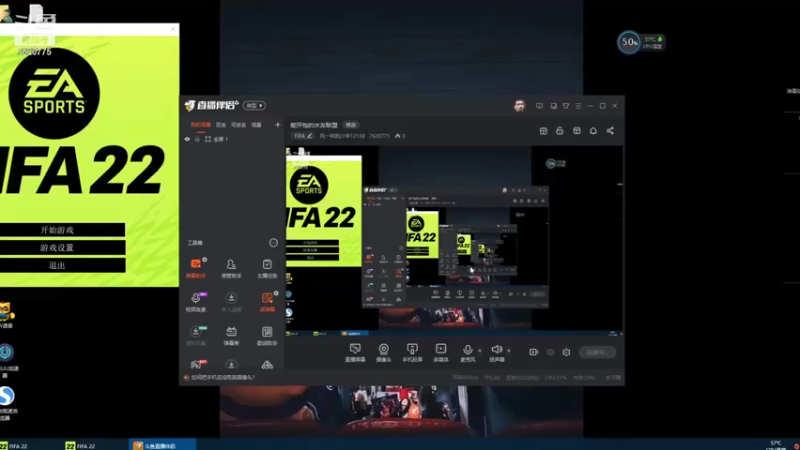Open the 歌词助手 tool

(x=267, y=336)
